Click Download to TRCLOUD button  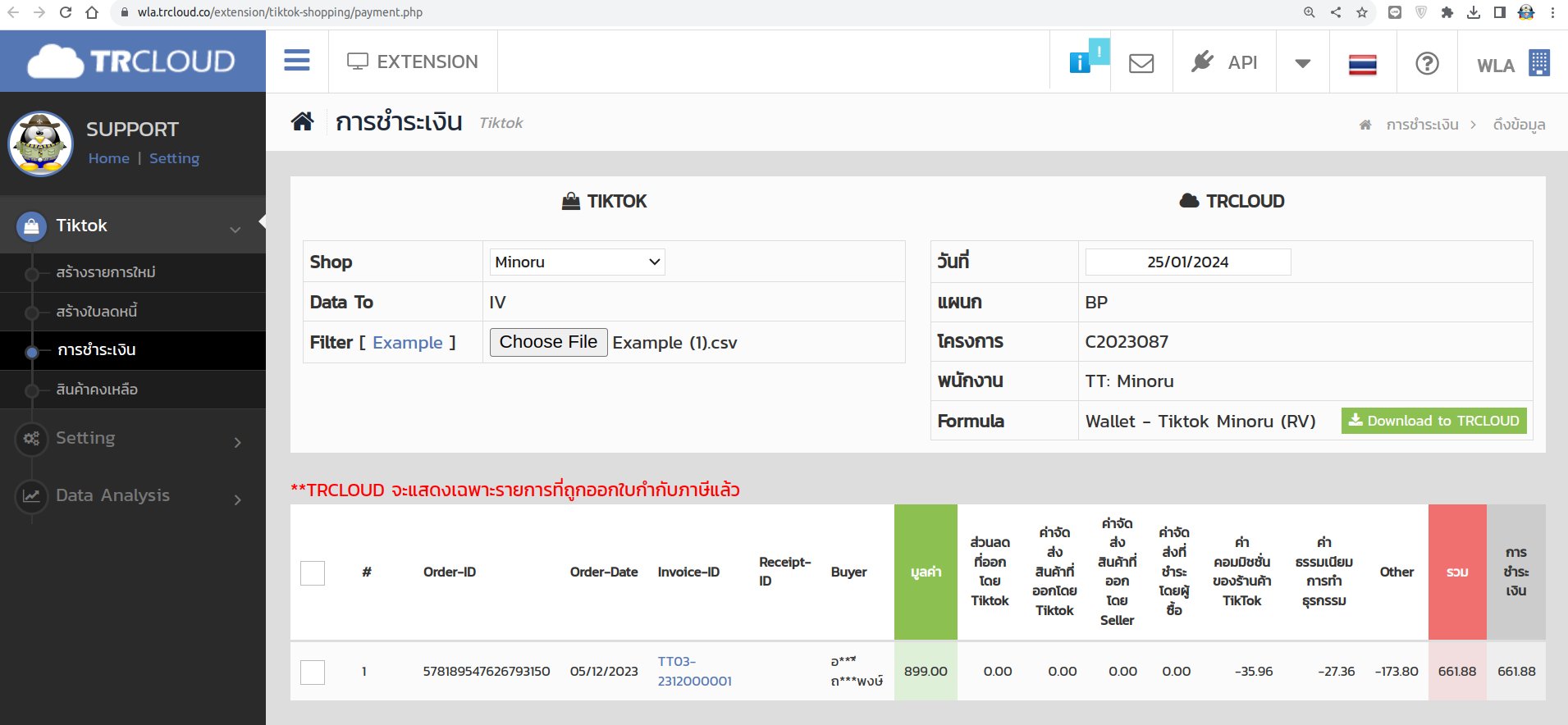(x=1433, y=421)
